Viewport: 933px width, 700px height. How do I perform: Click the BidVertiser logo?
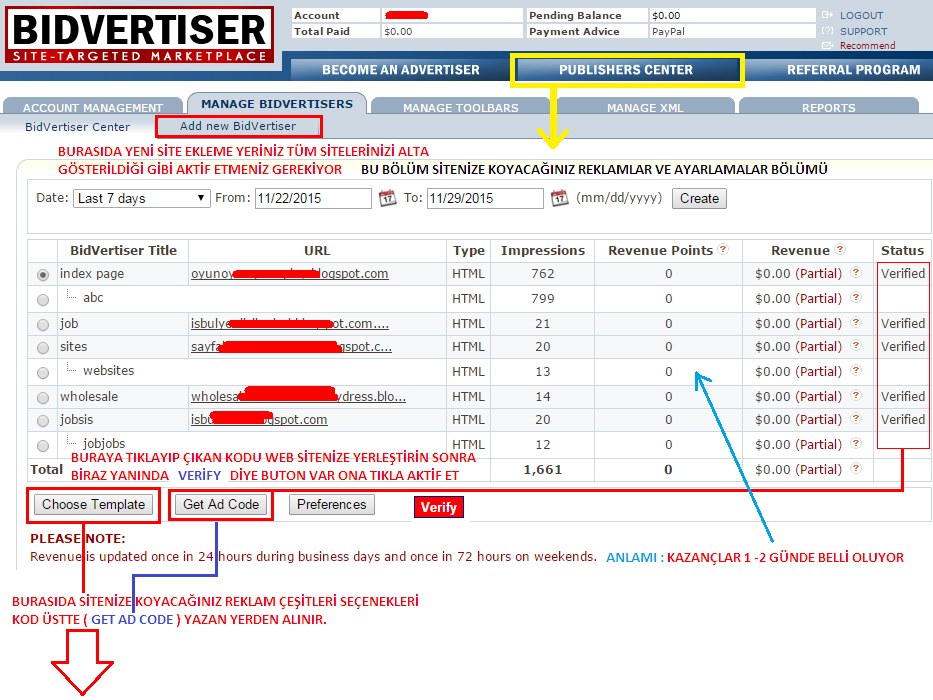140,35
